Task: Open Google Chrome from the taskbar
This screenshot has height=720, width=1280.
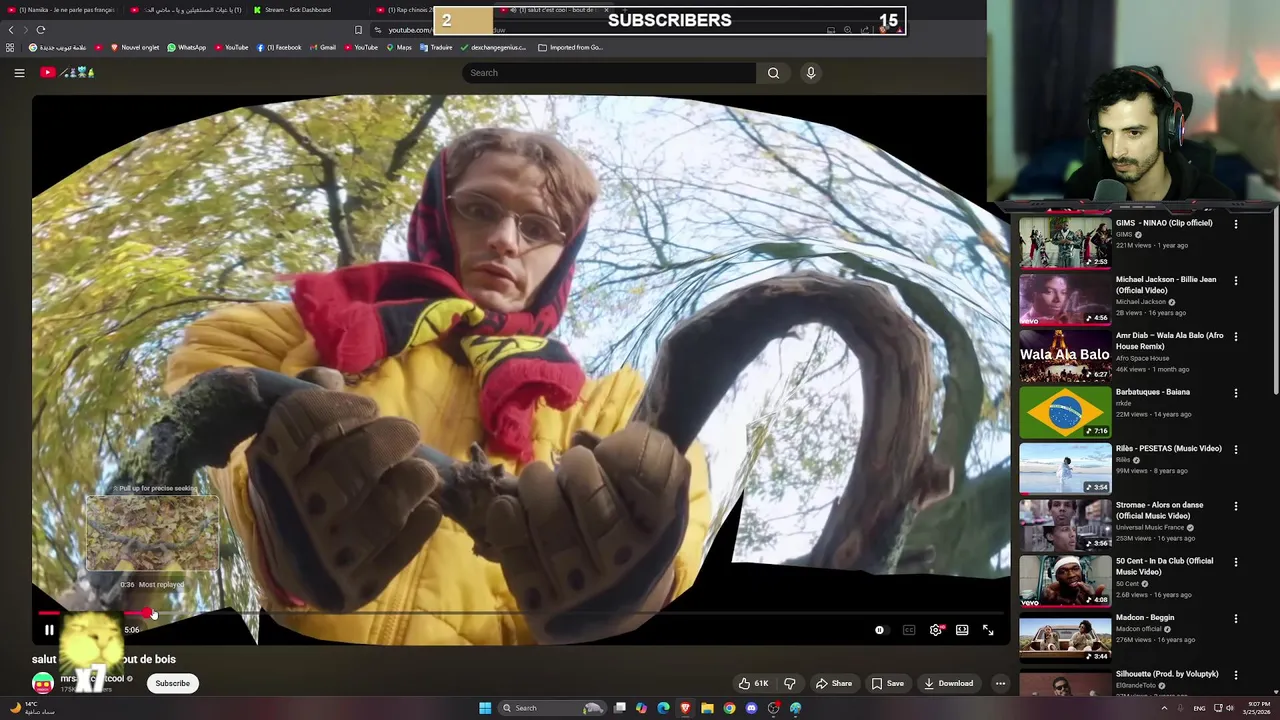Action: point(729,708)
